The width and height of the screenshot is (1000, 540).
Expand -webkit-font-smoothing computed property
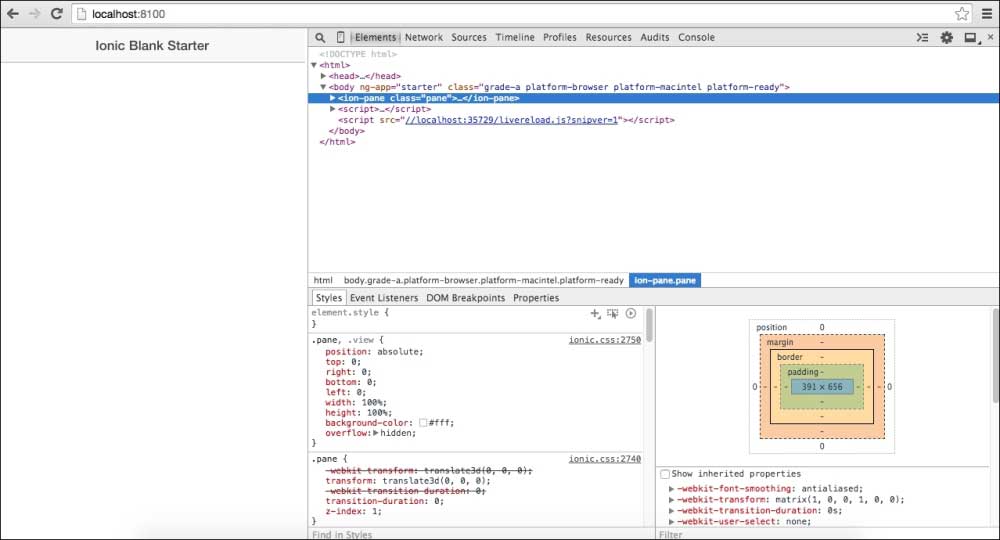pos(672,487)
